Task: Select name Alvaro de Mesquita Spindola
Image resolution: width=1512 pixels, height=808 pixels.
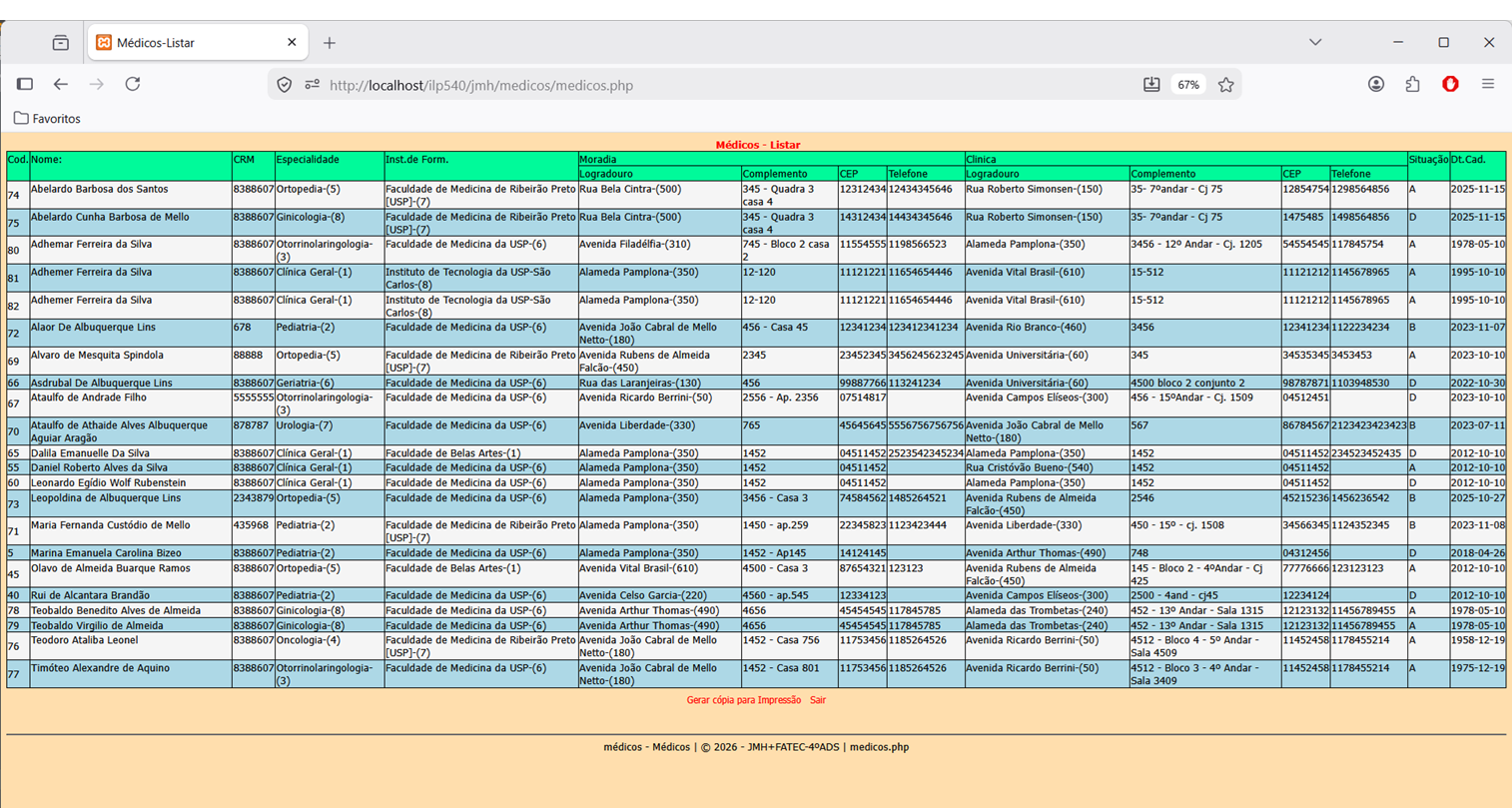Action: tap(97, 355)
